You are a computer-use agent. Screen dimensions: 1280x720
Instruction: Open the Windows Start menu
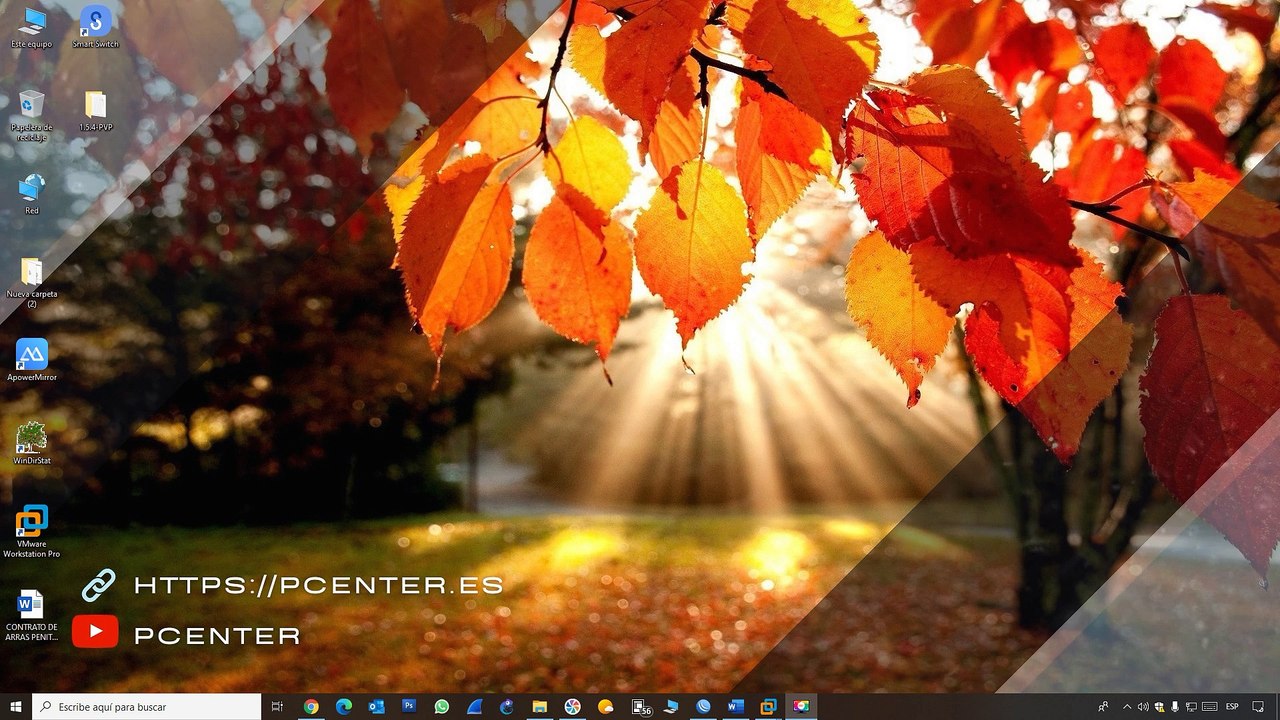click(16, 707)
